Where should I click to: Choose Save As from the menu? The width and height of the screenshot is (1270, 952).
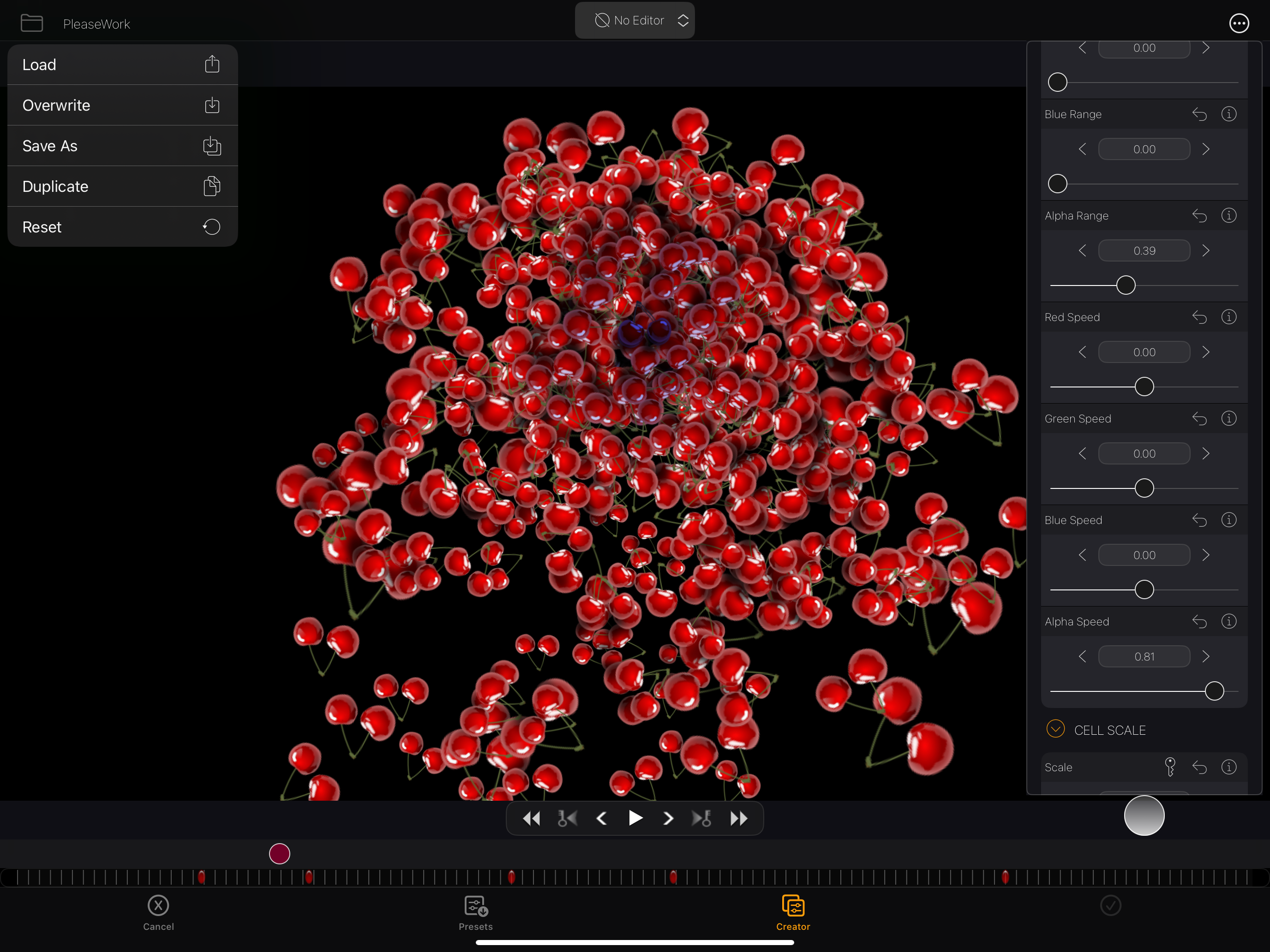(x=122, y=146)
